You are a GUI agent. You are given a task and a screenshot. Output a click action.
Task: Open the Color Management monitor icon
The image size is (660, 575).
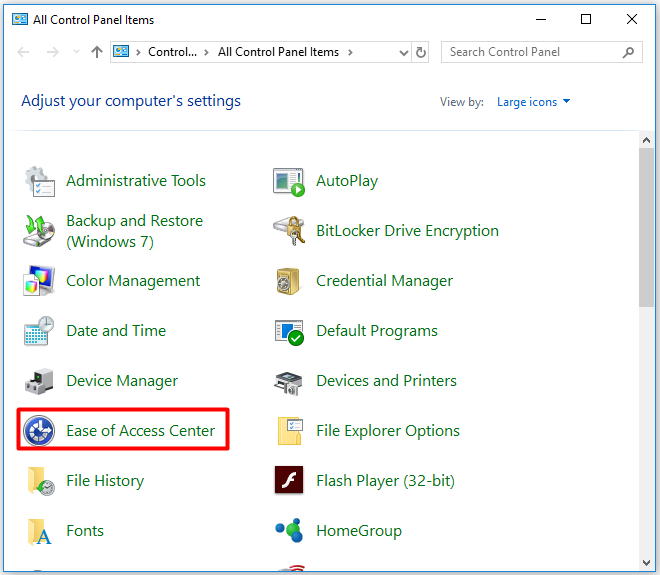pos(39,280)
